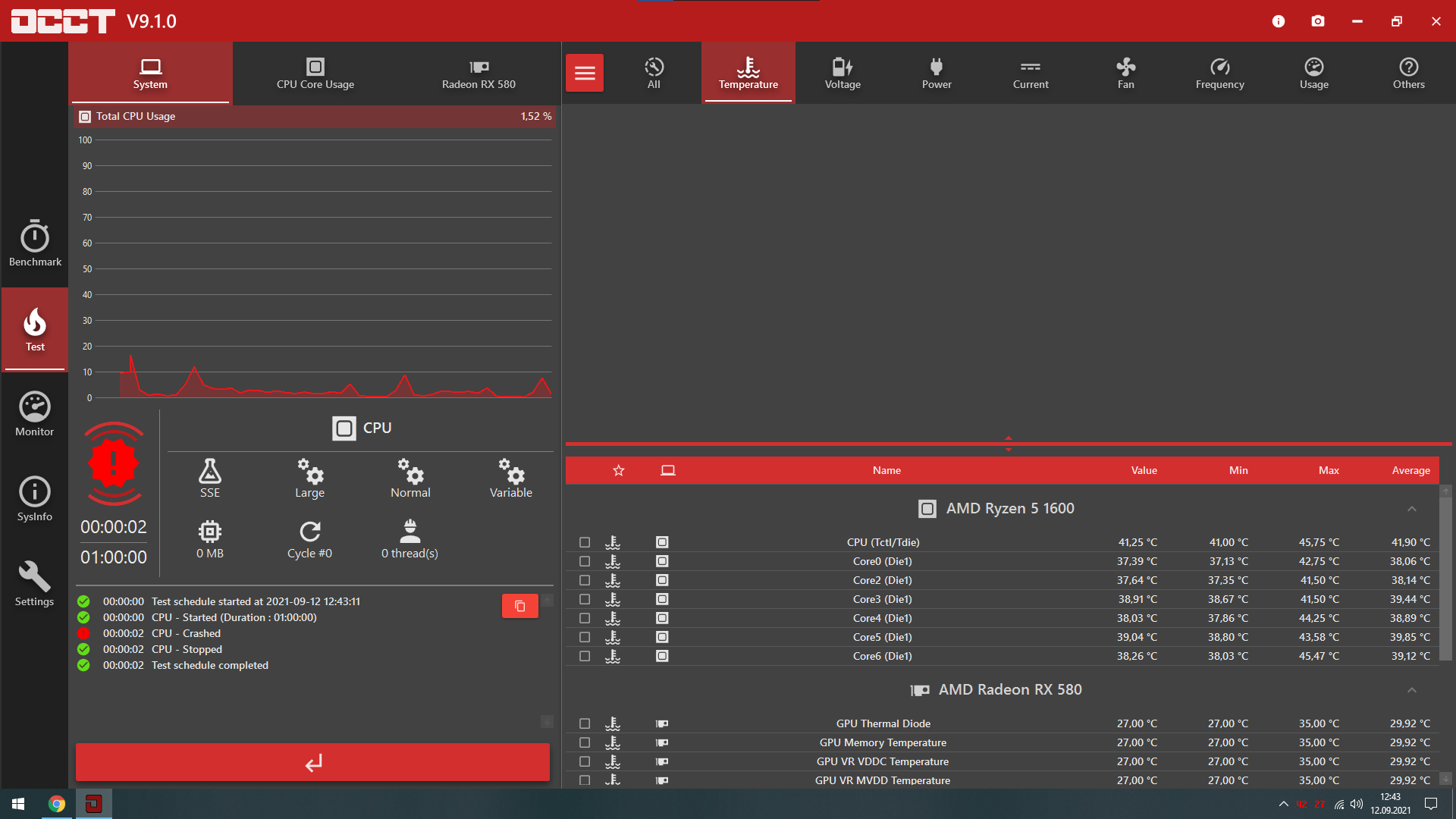This screenshot has height=819, width=1456.
Task: Switch to the Usage sensor tab
Action: [1314, 73]
